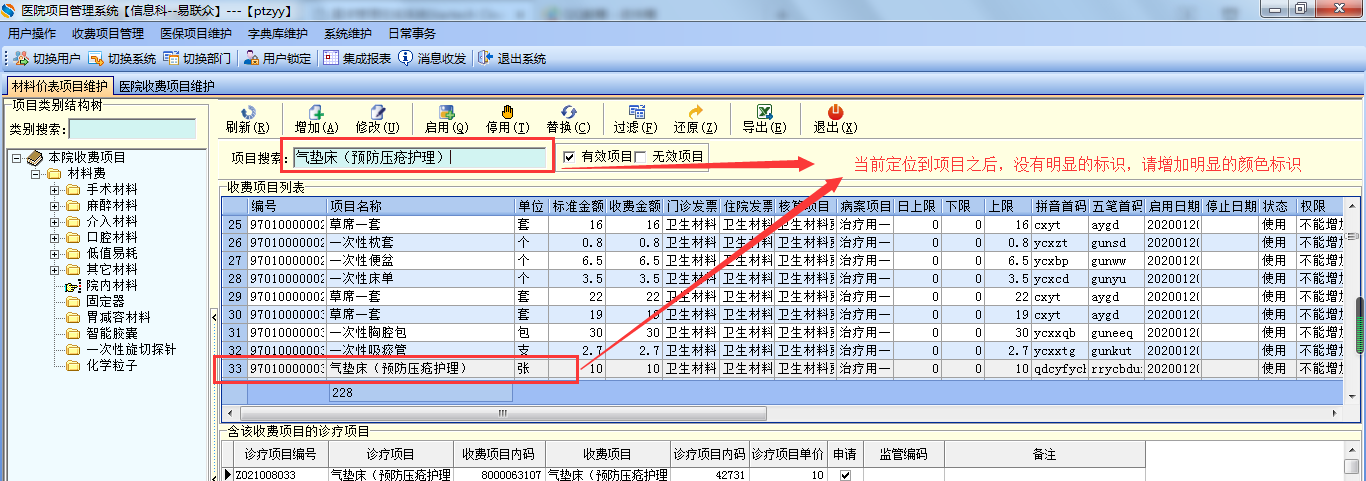Screen dimensions: 1366x481
Task: Expand 介入材料 tree node
Action: pyautogui.click(x=54, y=222)
